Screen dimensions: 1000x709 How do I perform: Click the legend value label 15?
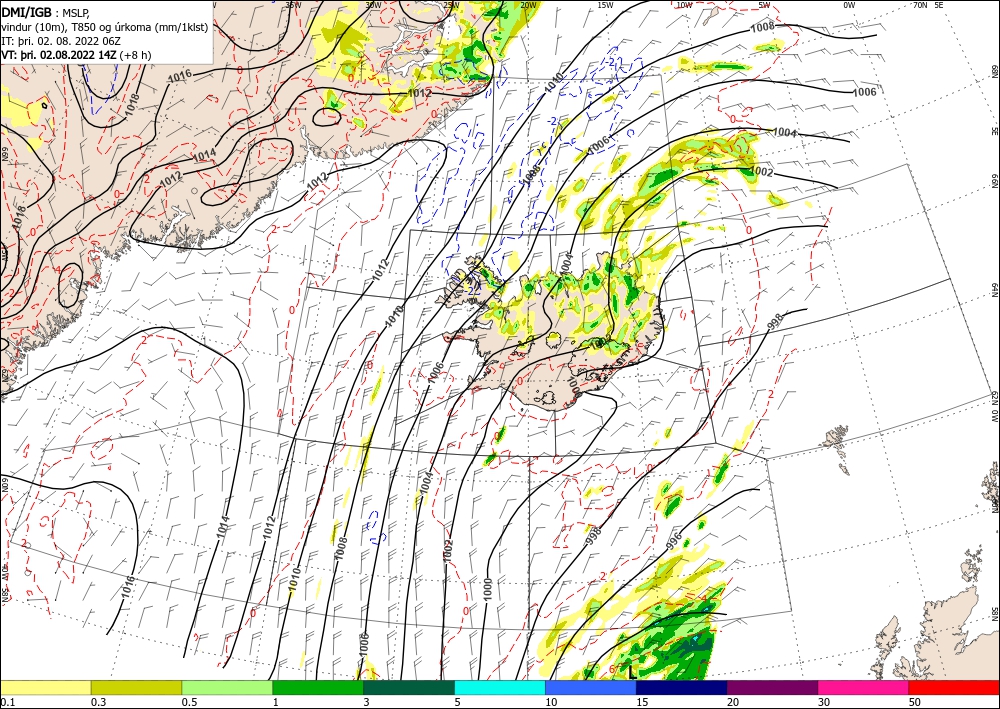[642, 702]
